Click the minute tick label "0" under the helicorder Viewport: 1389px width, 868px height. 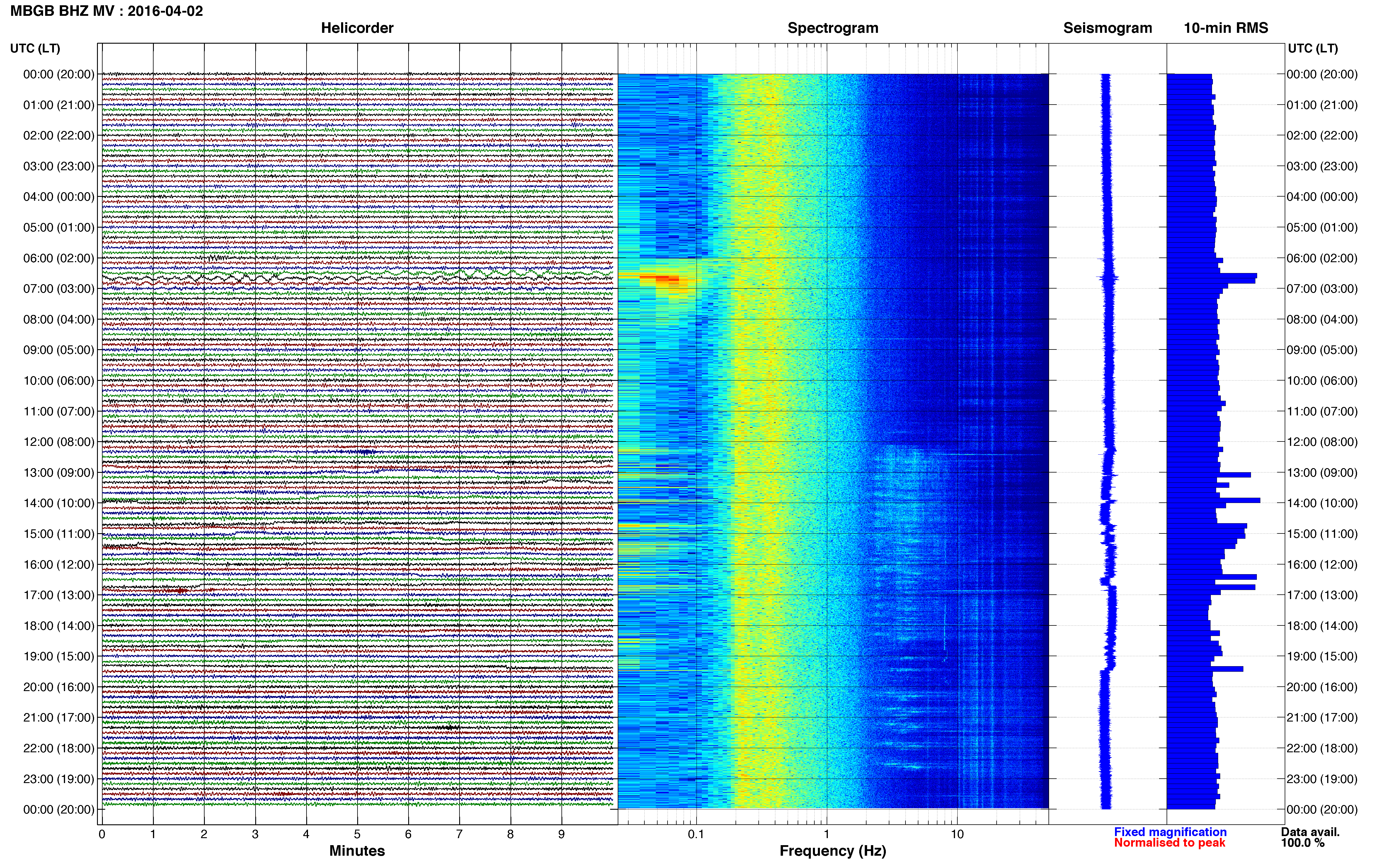[102, 834]
